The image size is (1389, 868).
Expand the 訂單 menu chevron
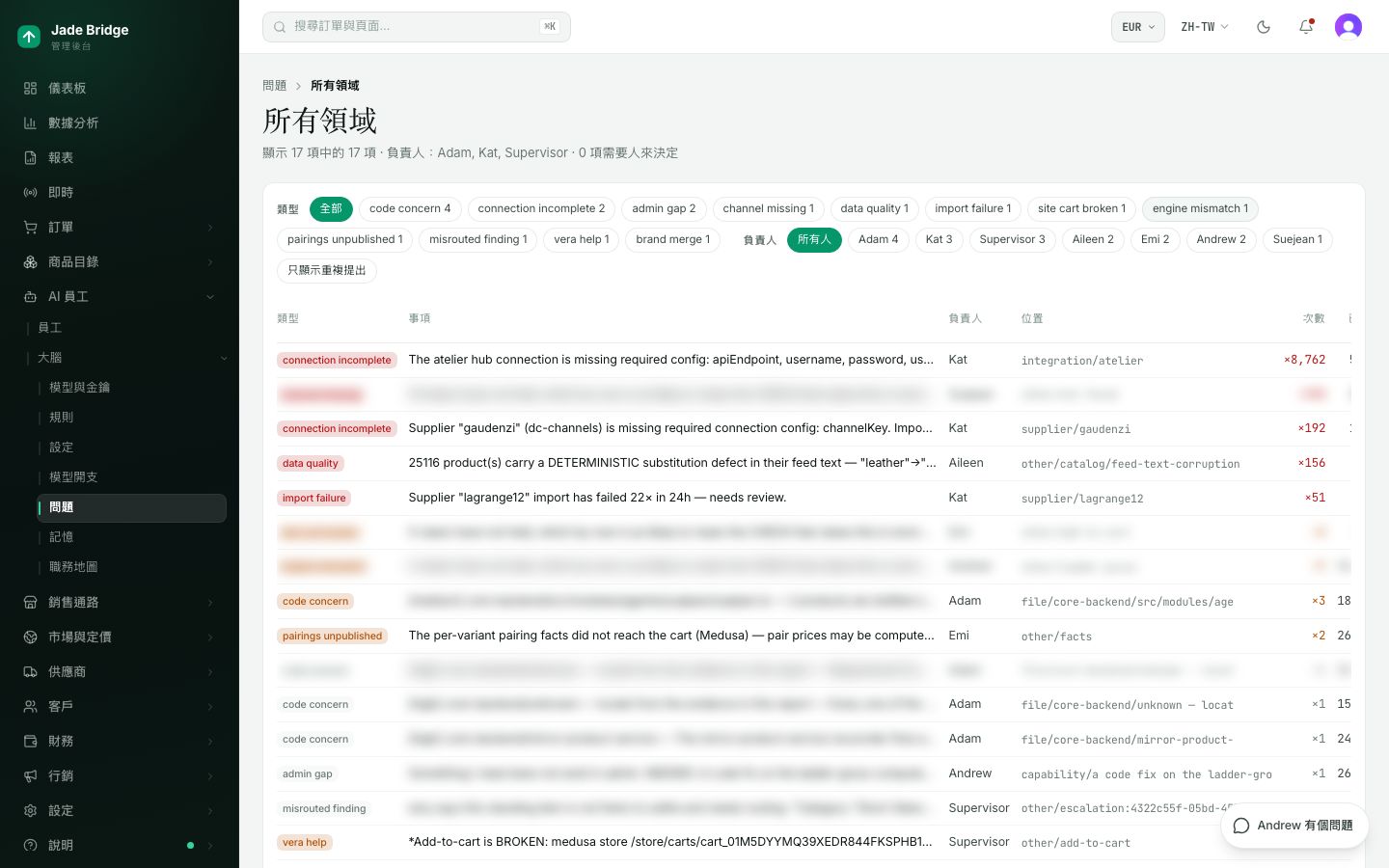[x=210, y=228]
